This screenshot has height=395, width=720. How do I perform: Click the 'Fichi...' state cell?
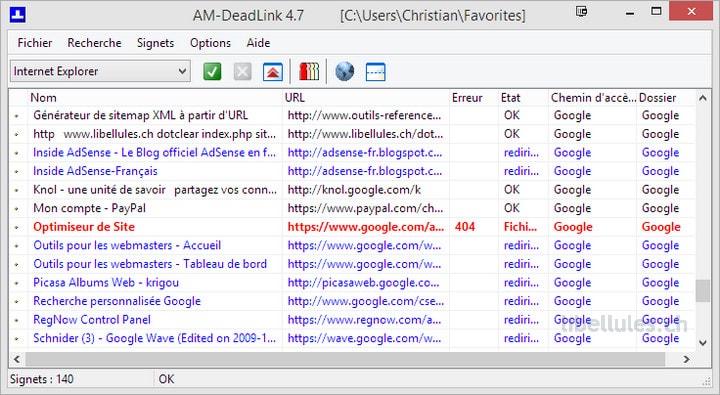520,227
